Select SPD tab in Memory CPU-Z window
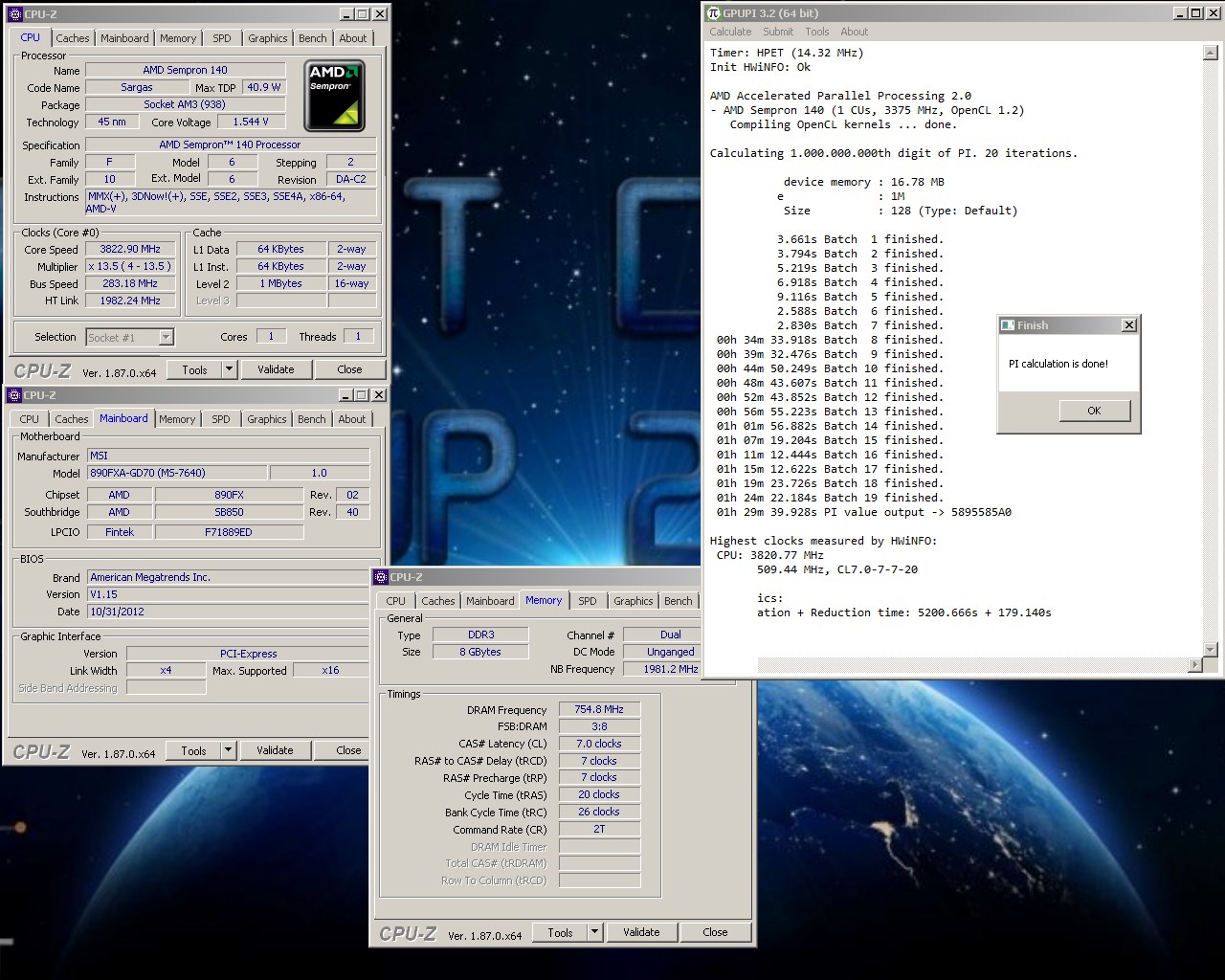1225x980 pixels. tap(588, 601)
